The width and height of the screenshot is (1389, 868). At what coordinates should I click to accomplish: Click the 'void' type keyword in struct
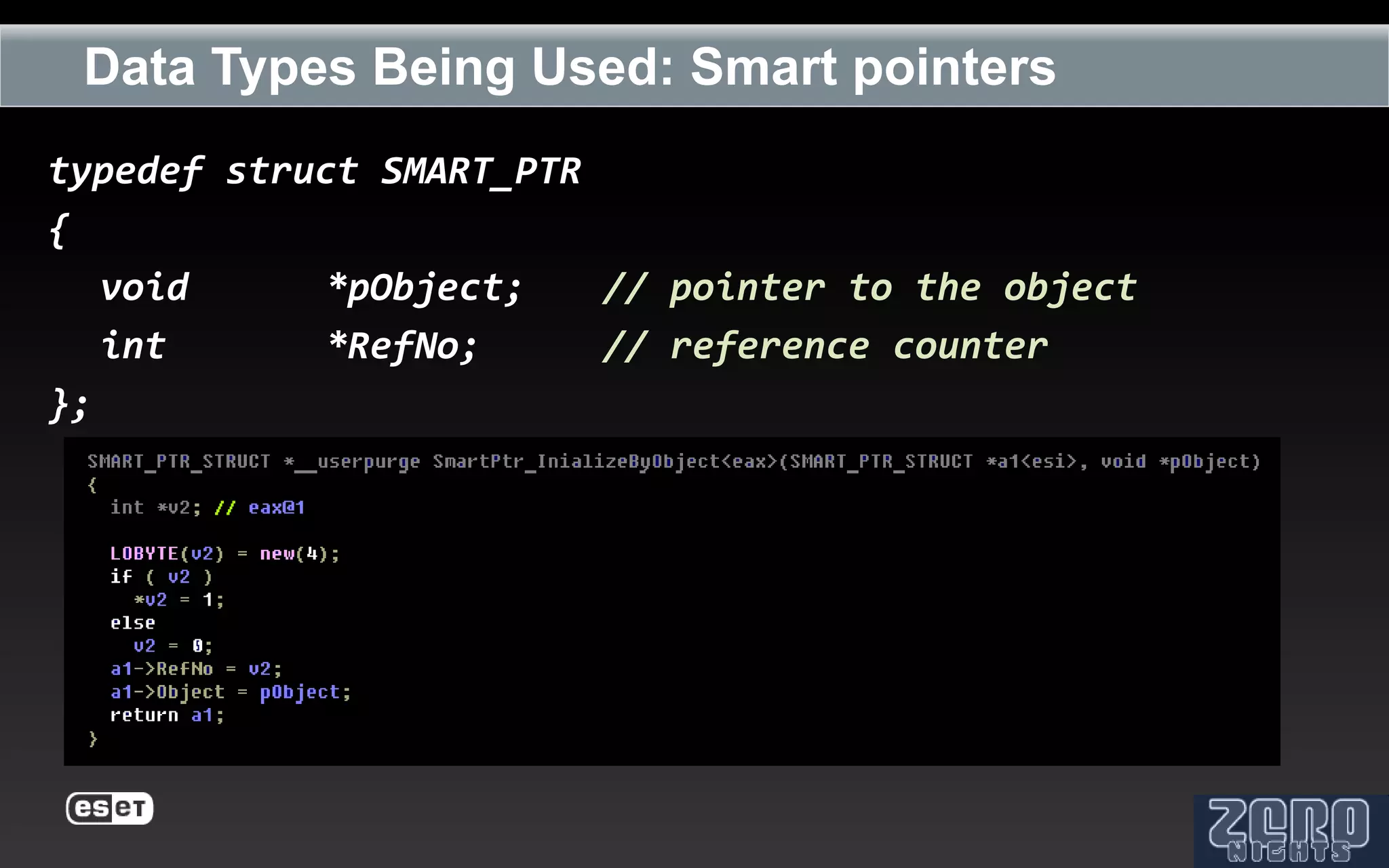(x=144, y=288)
